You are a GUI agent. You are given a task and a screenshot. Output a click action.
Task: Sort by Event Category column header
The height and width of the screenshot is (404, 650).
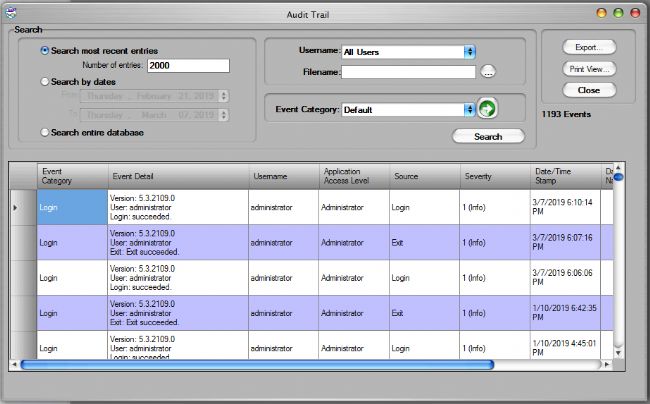[73, 176]
